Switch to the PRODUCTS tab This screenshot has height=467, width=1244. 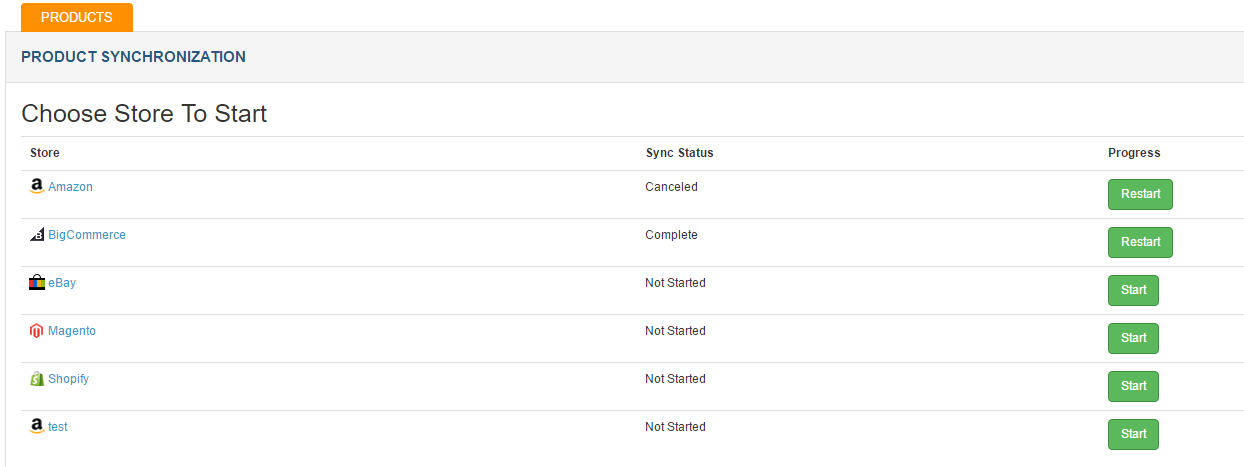pos(77,17)
